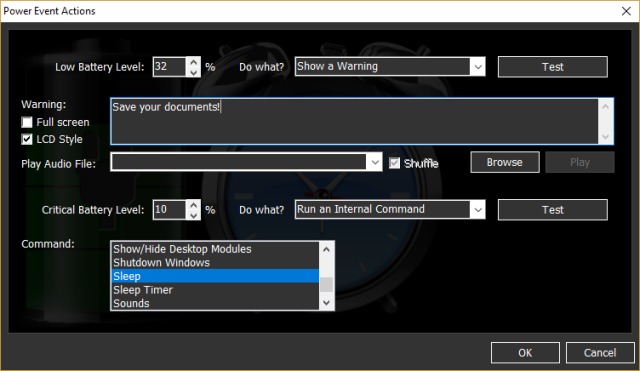Viewport: 640px width, 371px height.
Task: Click the command list scroll down arrow
Action: tap(326, 302)
